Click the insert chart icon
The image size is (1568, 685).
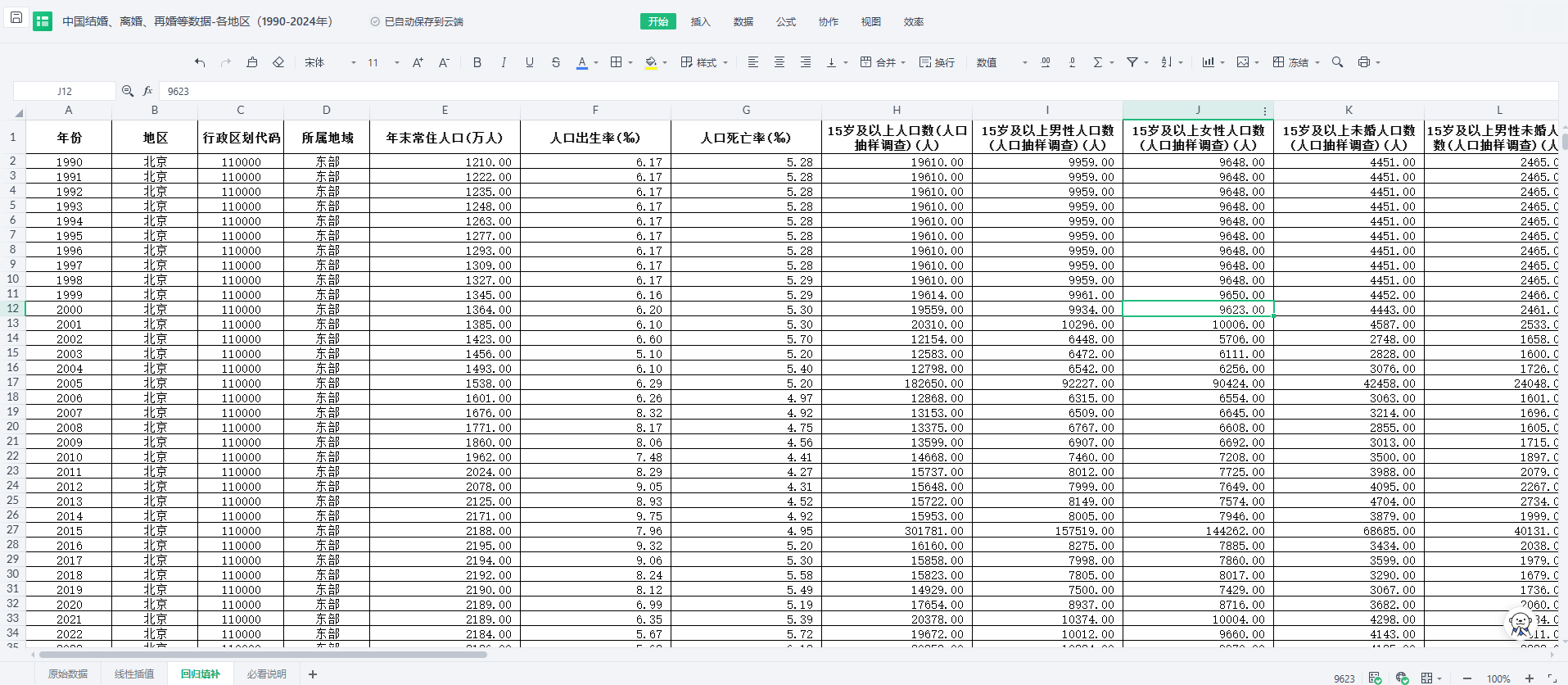pyautogui.click(x=1208, y=62)
